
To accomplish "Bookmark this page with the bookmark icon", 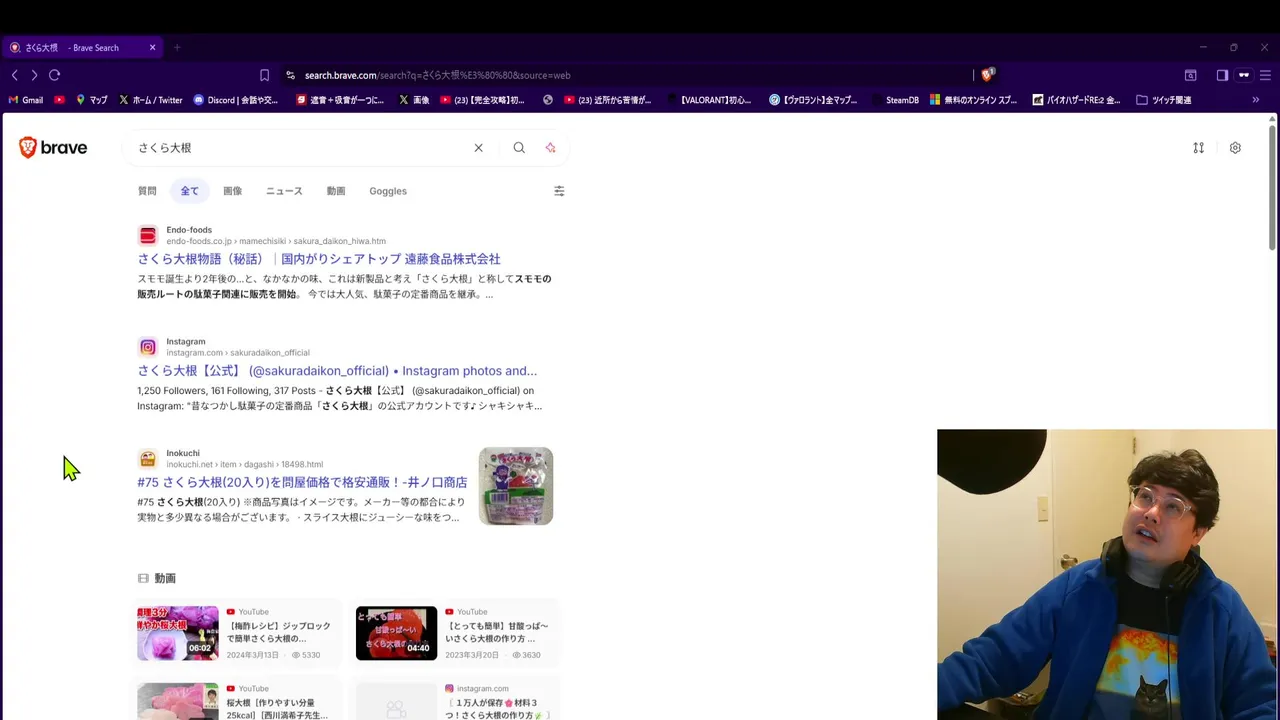I will pos(264,75).
